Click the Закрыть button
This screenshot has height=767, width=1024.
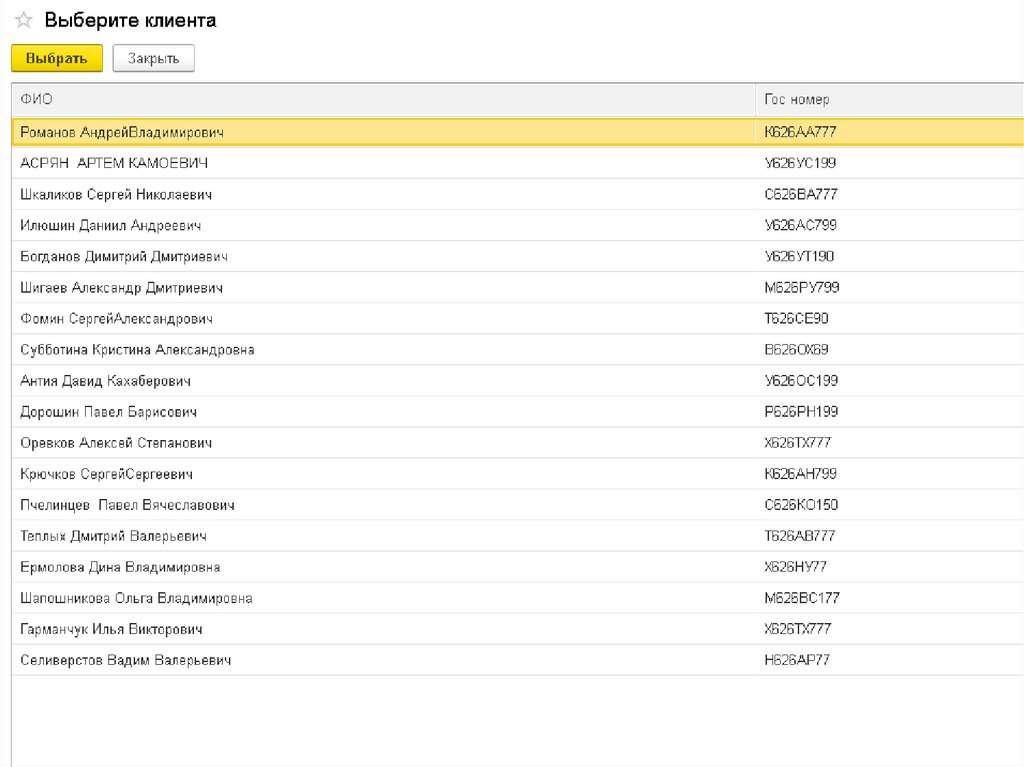pos(153,58)
